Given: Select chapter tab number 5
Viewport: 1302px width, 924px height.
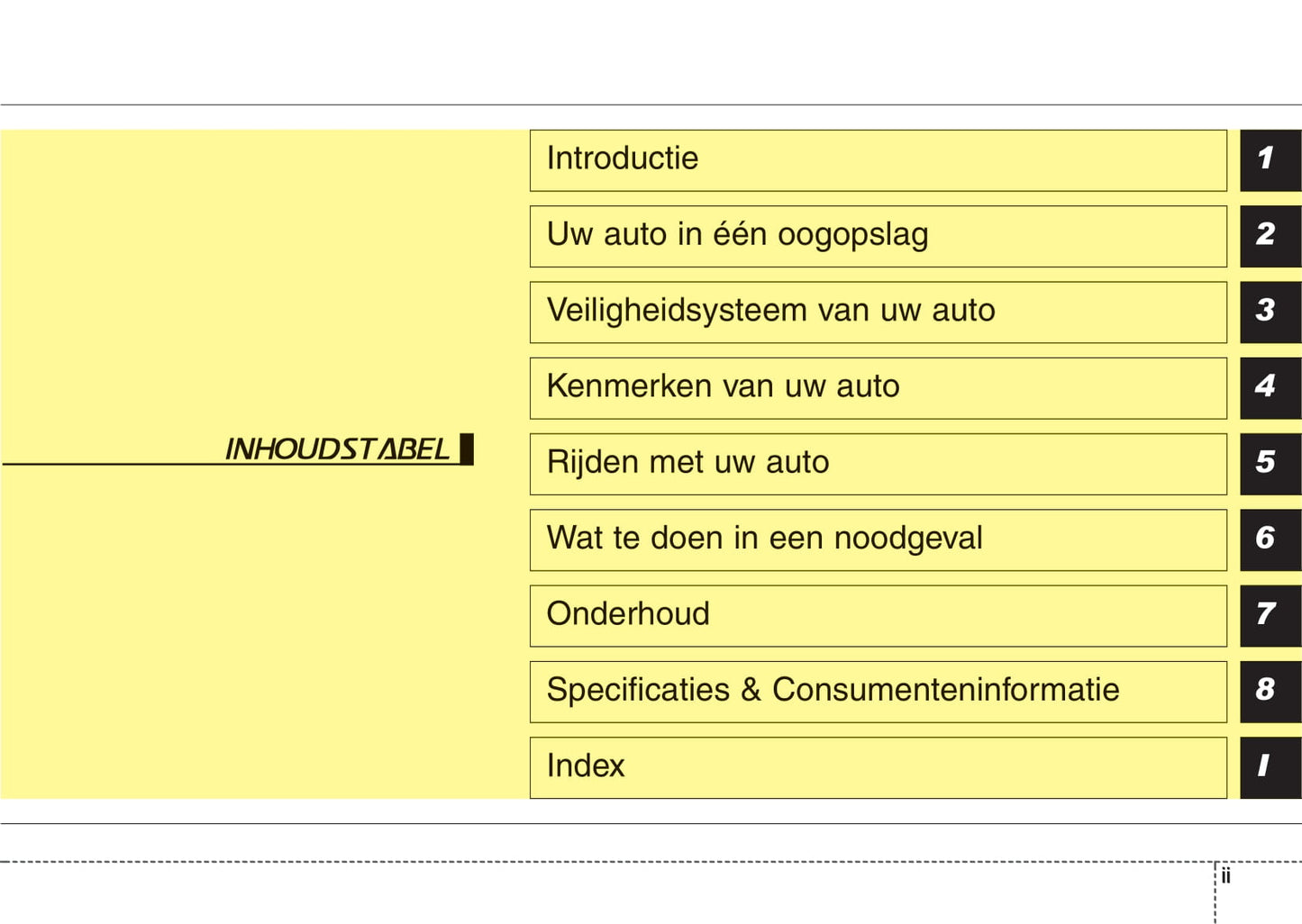Looking at the screenshot, I should [1270, 463].
